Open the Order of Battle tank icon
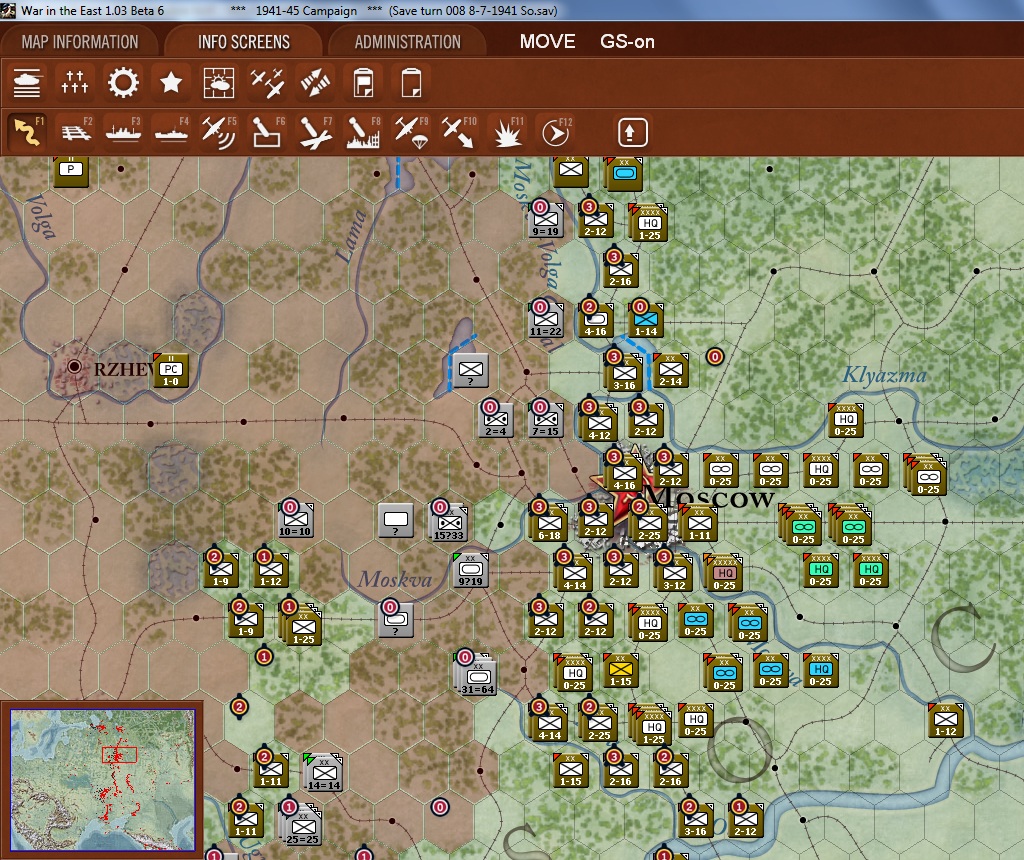Image resolution: width=1024 pixels, height=860 pixels. [x=27, y=83]
